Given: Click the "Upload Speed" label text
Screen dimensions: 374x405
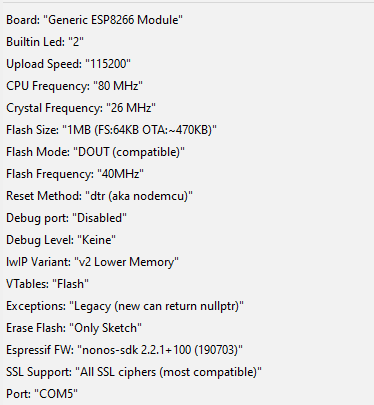Looking at the screenshot, I should click(x=43, y=64).
